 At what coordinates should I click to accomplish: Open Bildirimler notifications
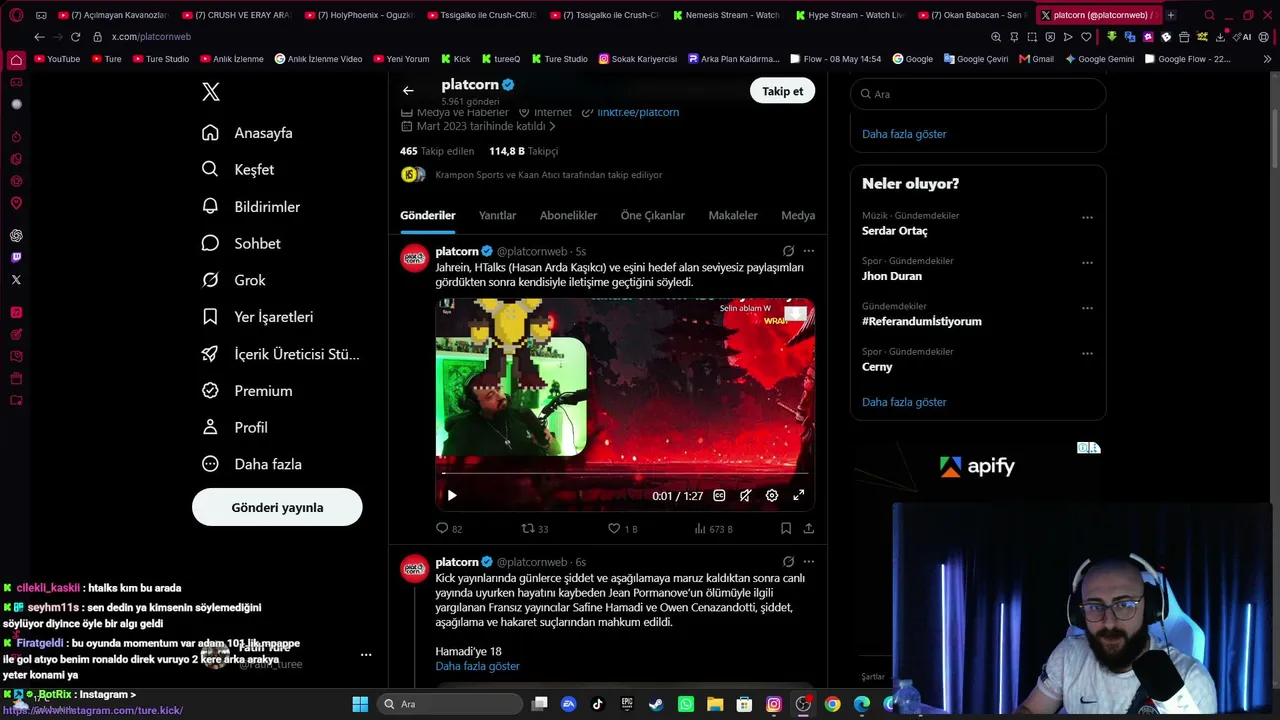tap(252, 207)
